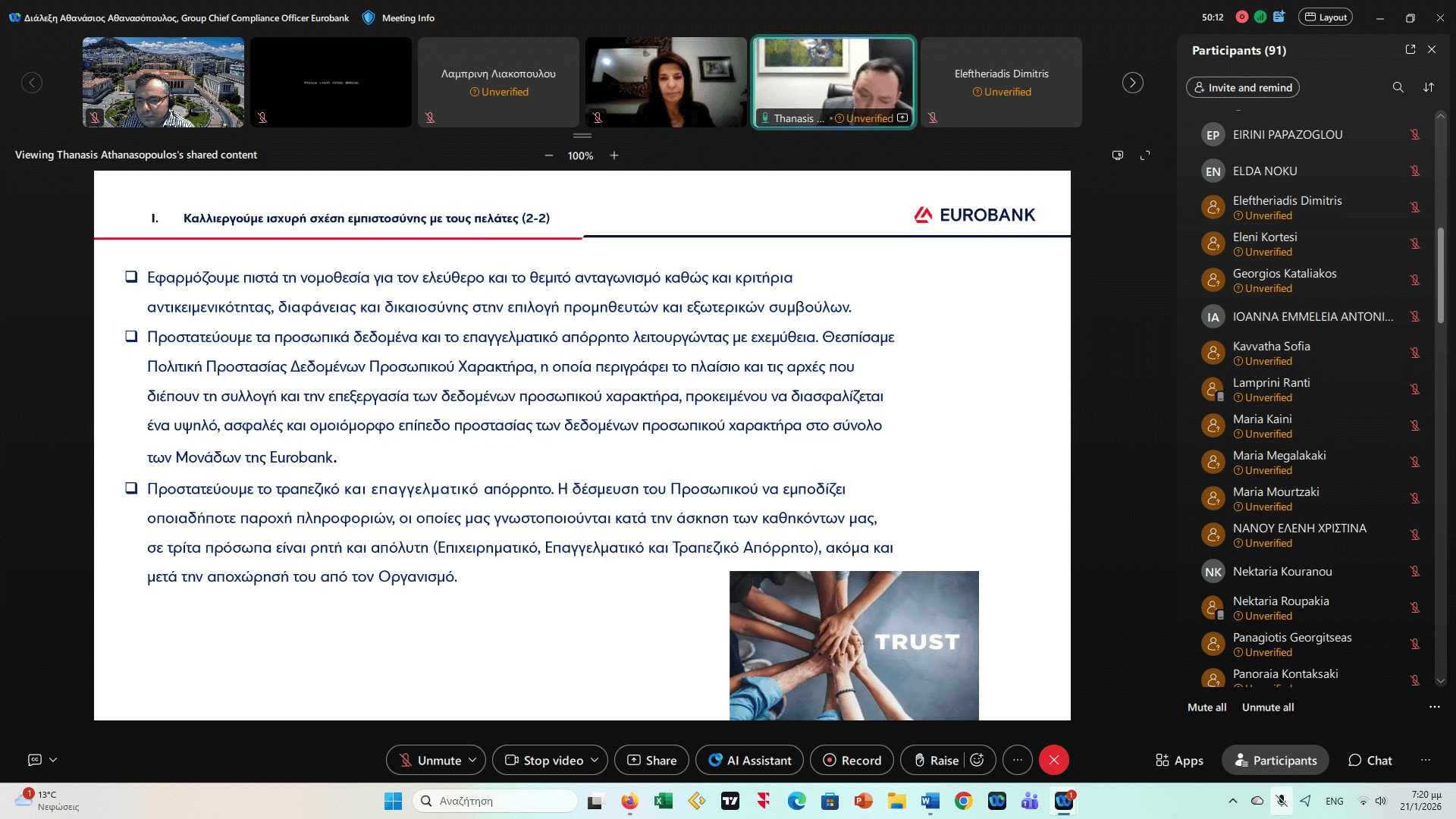This screenshot has width=1456, height=819.
Task: Open the Layout options button
Action: [x=1326, y=17]
